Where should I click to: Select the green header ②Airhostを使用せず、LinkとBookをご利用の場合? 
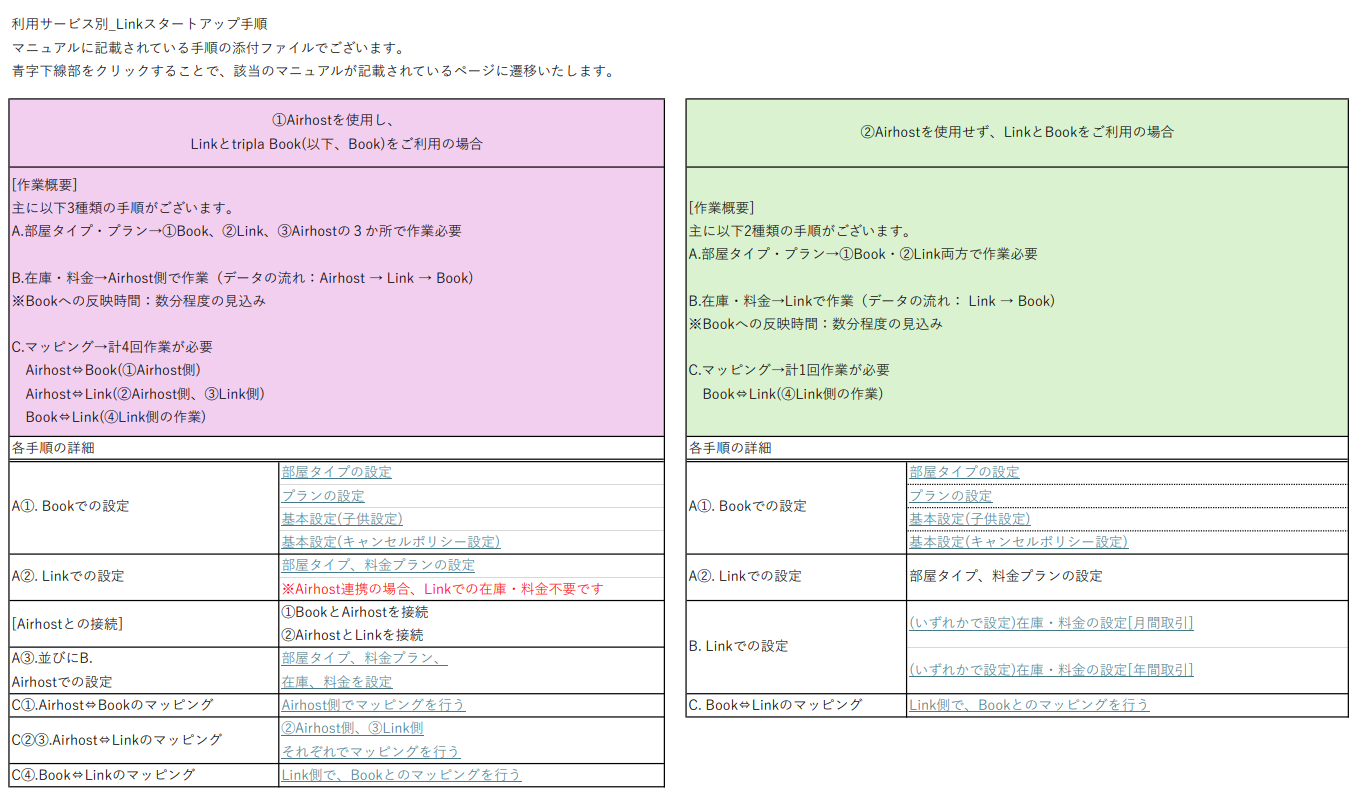pos(1017,132)
